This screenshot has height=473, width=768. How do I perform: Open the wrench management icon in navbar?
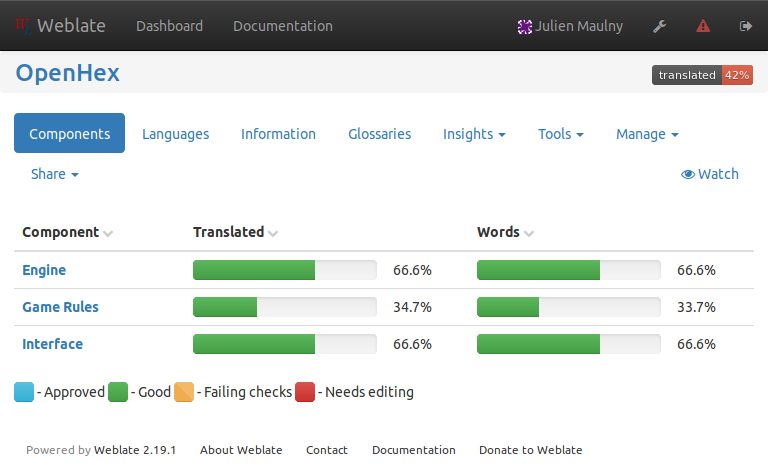[659, 26]
